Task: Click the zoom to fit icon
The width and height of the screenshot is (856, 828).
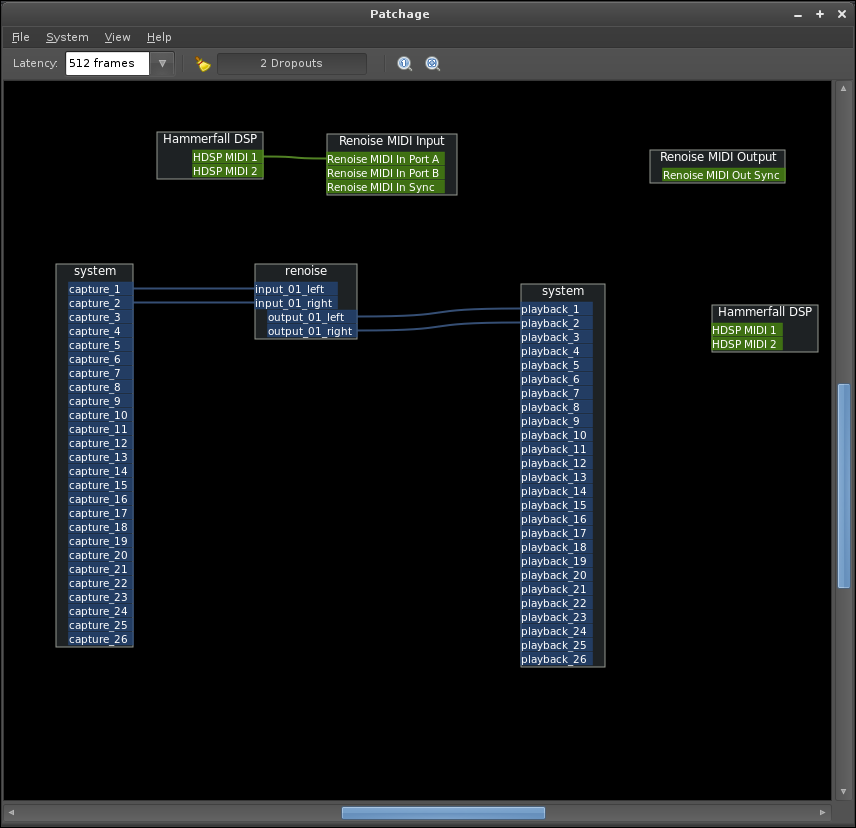Action: [433, 64]
